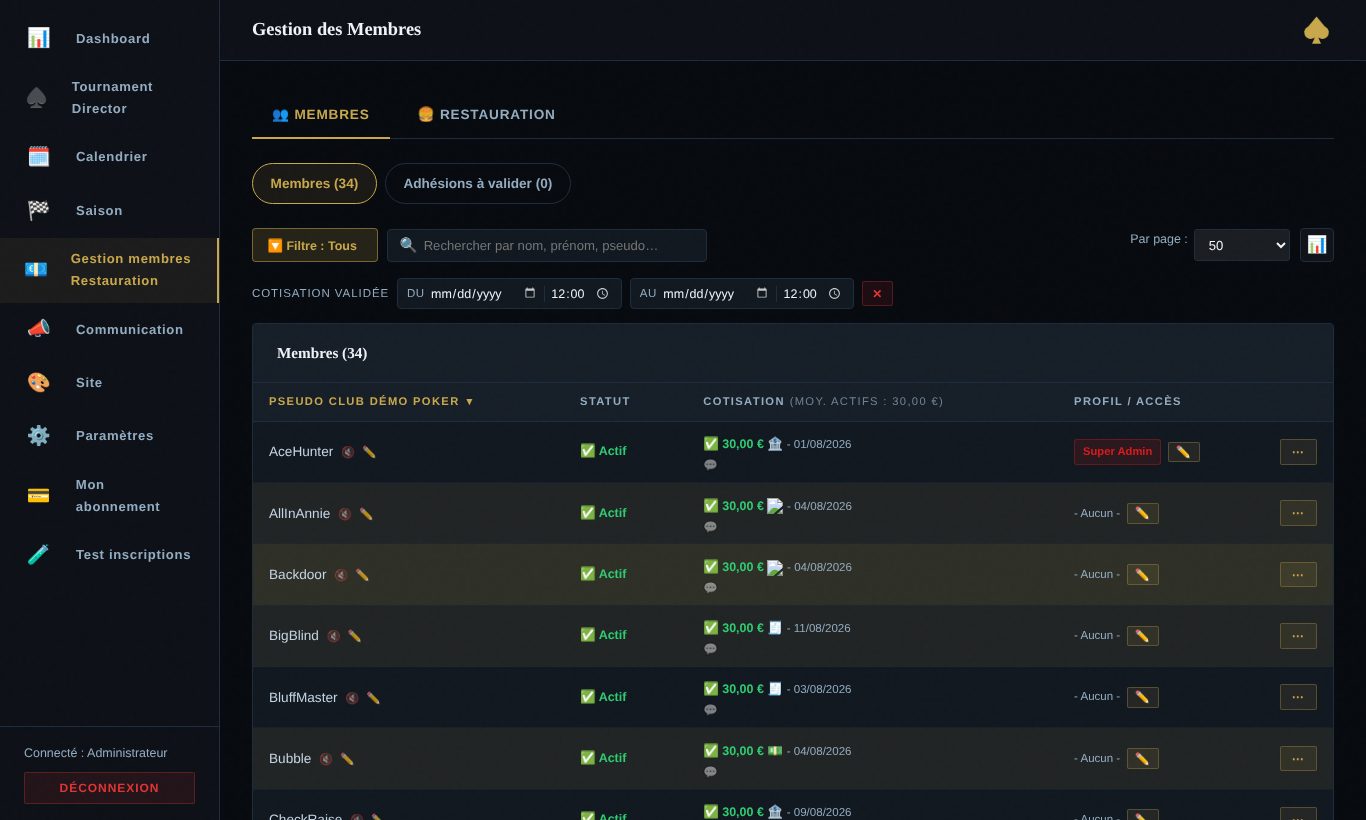Open the calendar picker in the DU date field
Image resolution: width=1366 pixels, height=820 pixels.
(x=530, y=293)
